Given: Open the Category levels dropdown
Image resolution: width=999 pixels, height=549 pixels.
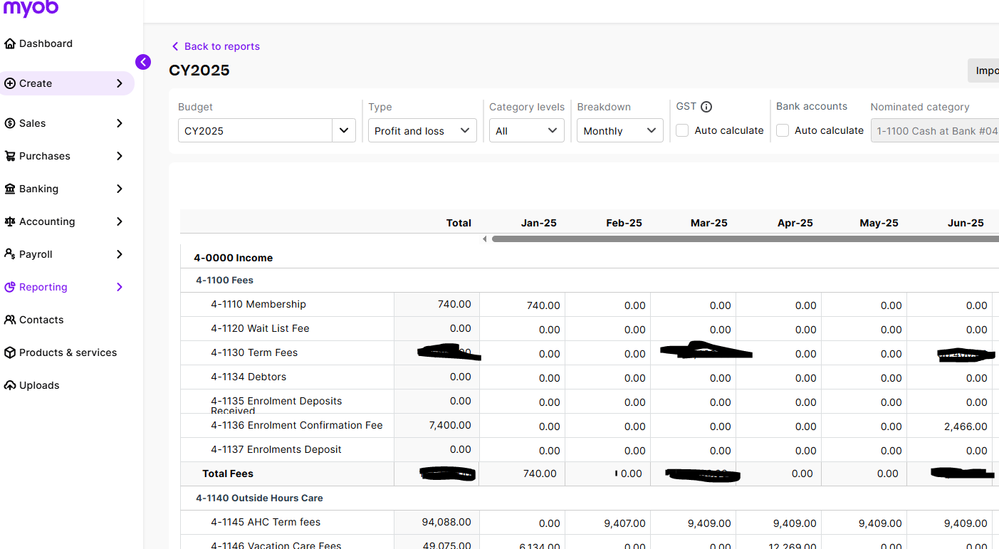Looking at the screenshot, I should tap(526, 131).
